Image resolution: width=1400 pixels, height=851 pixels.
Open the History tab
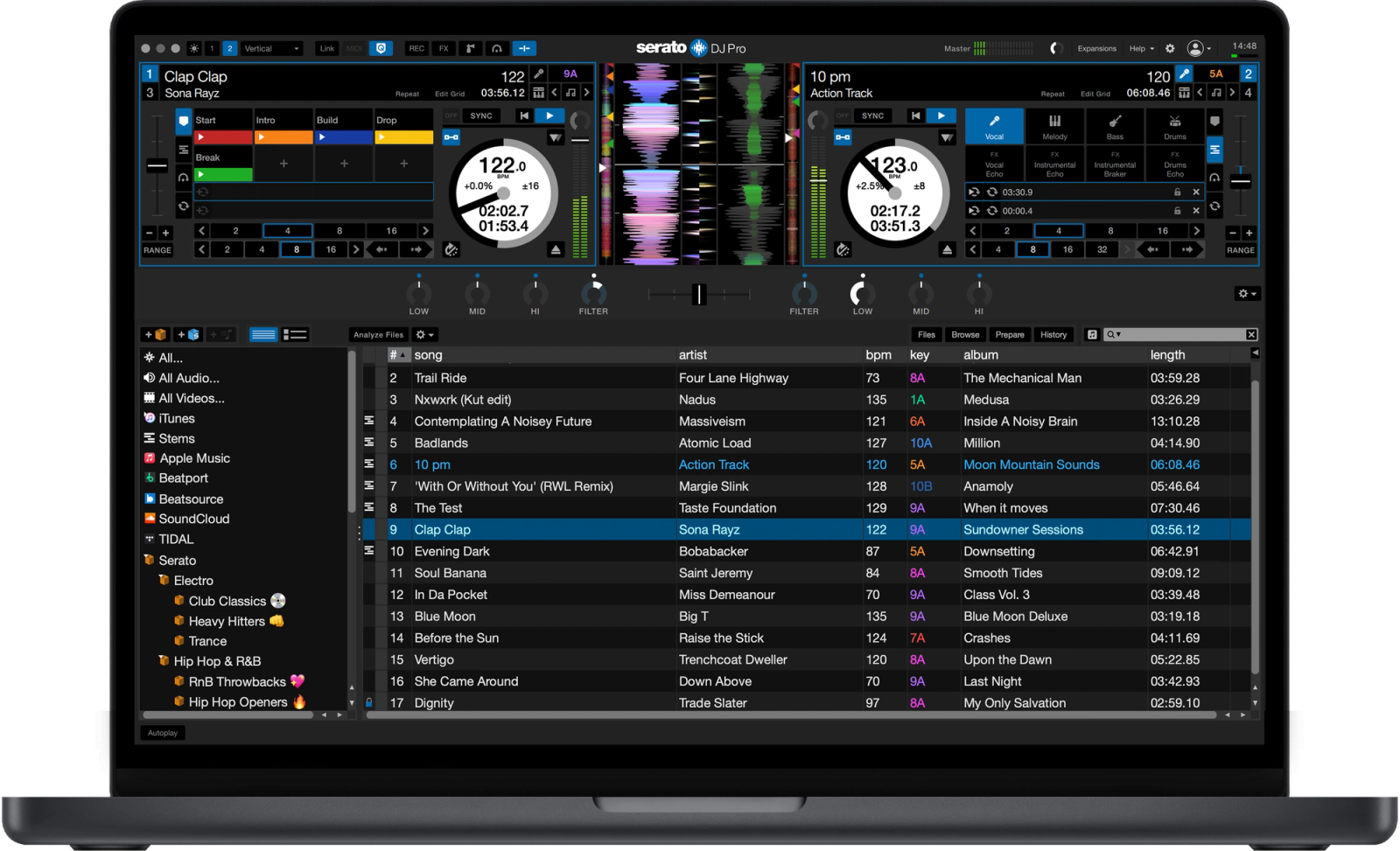click(1053, 334)
